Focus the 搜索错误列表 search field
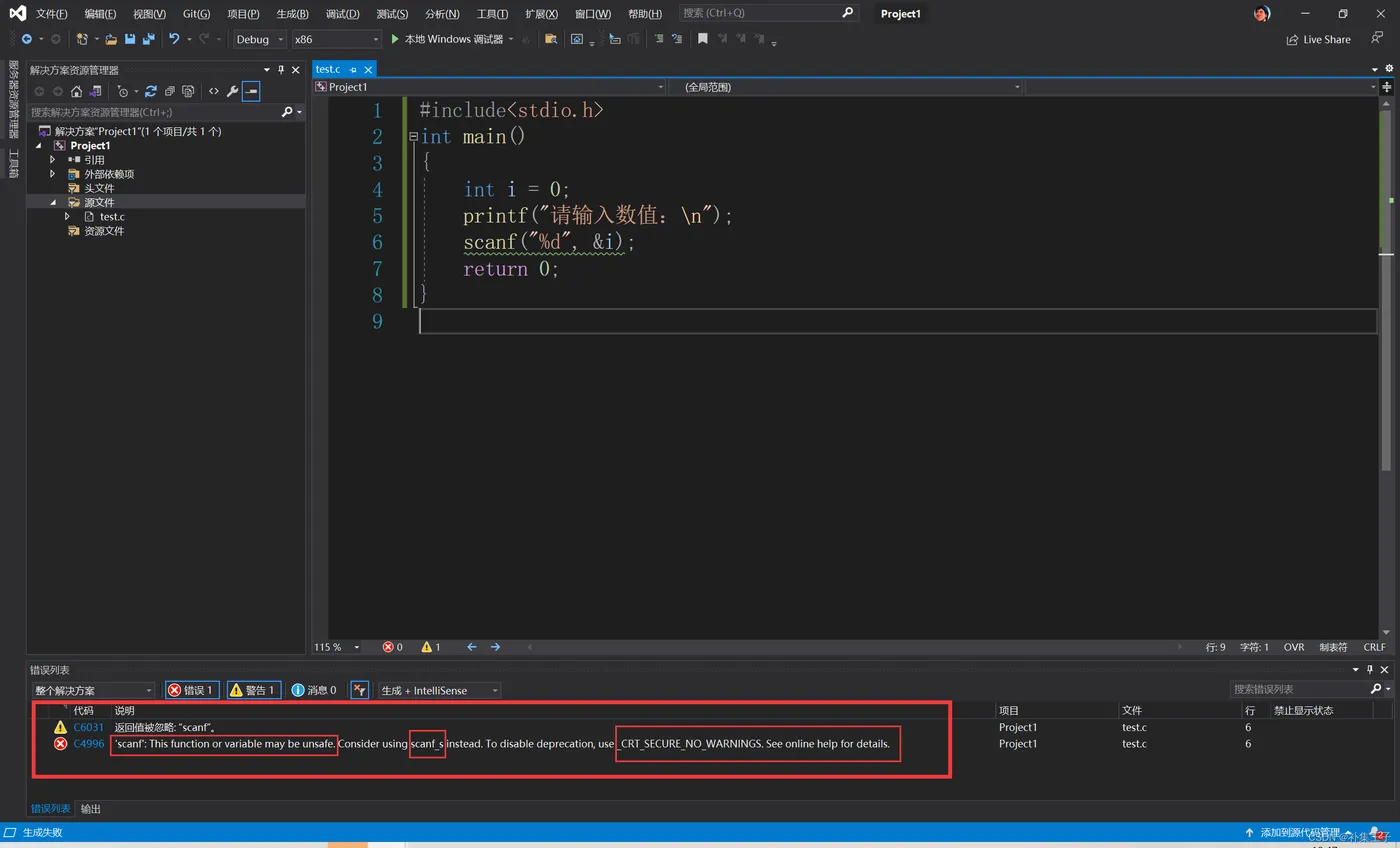 1299,689
